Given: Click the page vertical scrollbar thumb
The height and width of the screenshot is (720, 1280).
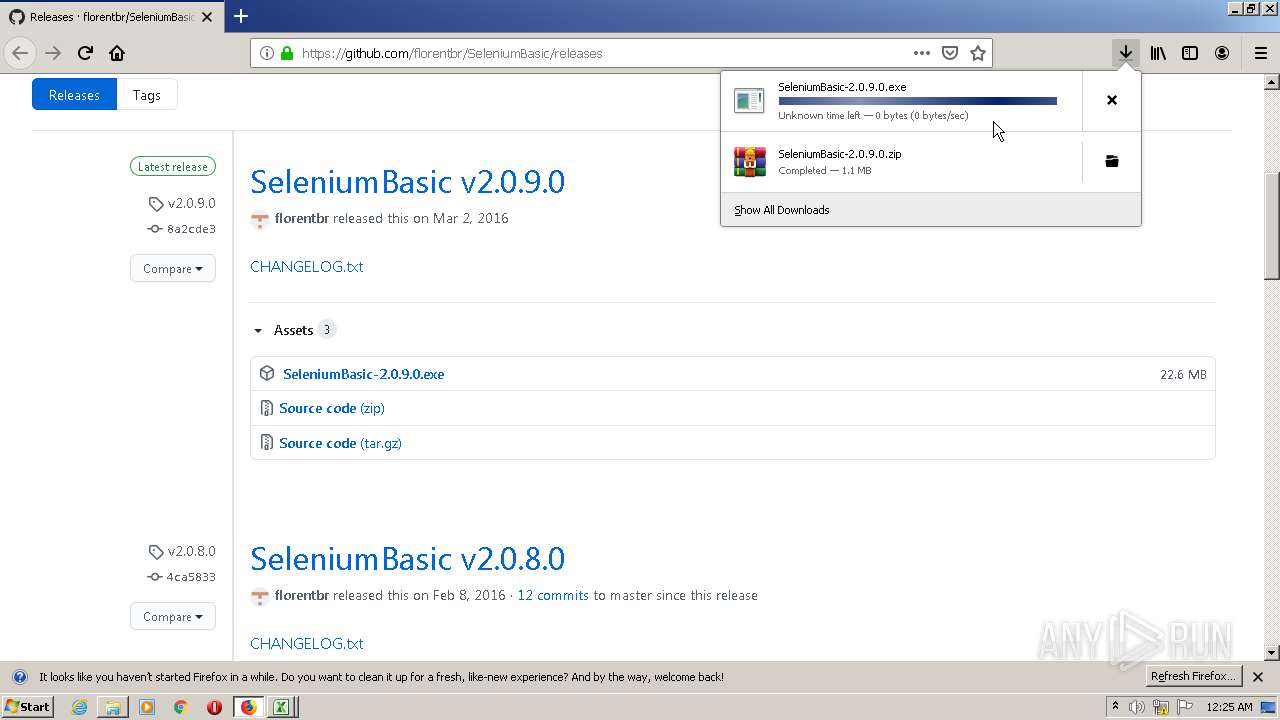Looking at the screenshot, I should [x=1272, y=227].
